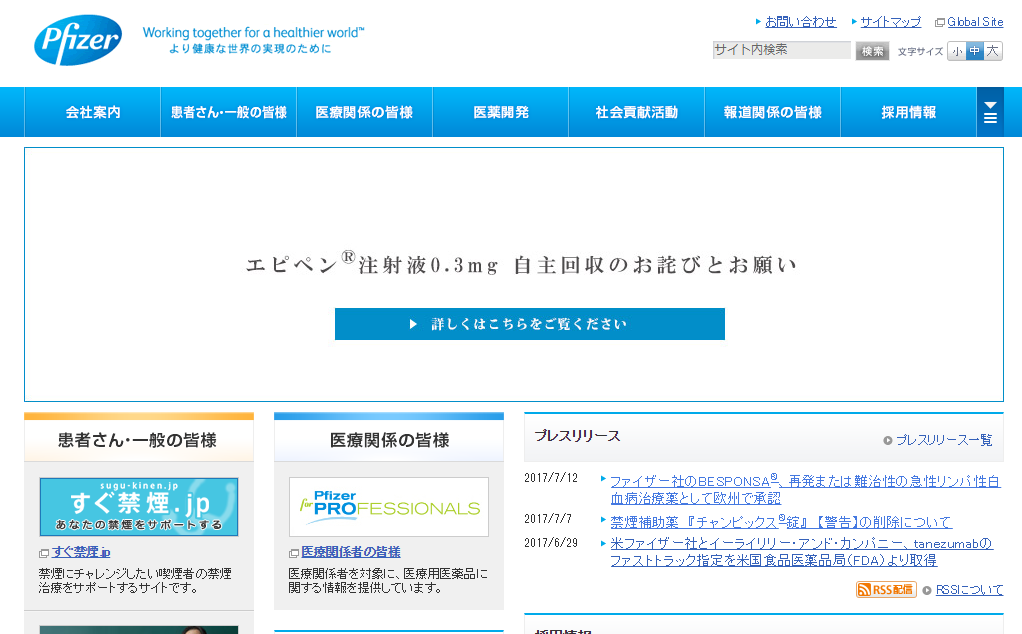The width and height of the screenshot is (1022, 634).
Task: Click the 2017/6/29 press release date
Action: click(551, 543)
